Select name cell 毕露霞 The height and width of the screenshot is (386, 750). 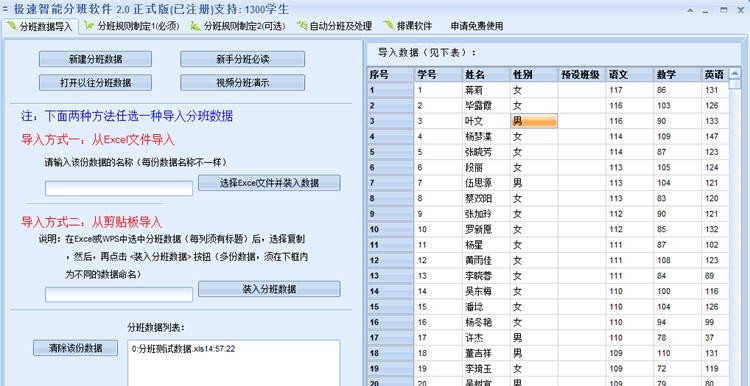(486, 105)
